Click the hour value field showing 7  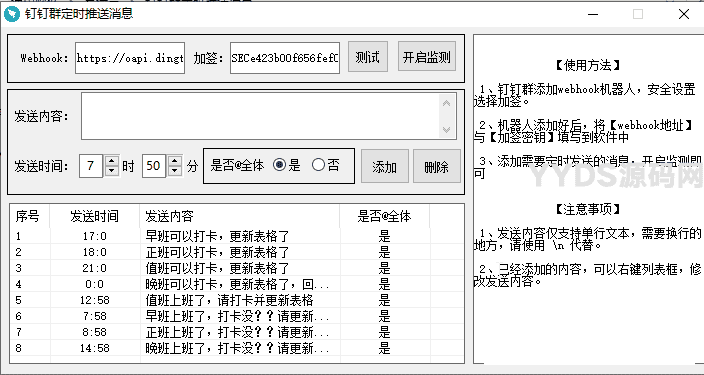tap(91, 166)
